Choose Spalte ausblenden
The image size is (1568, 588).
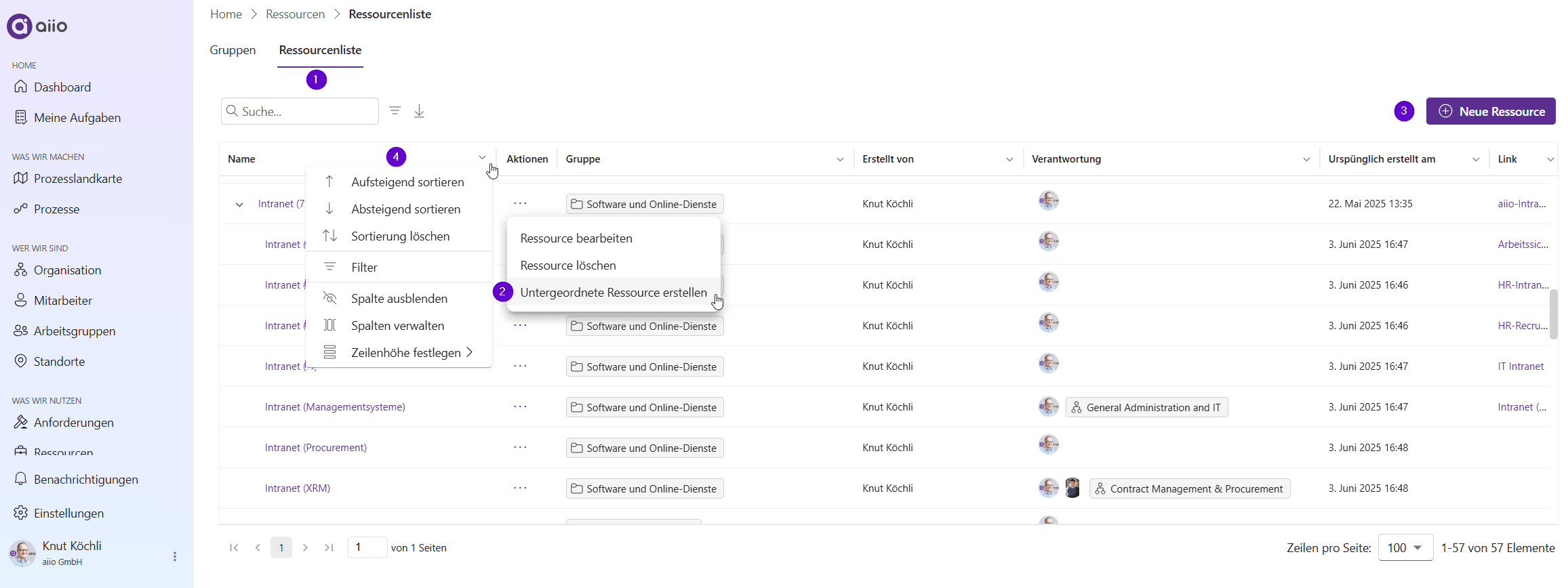(x=399, y=298)
